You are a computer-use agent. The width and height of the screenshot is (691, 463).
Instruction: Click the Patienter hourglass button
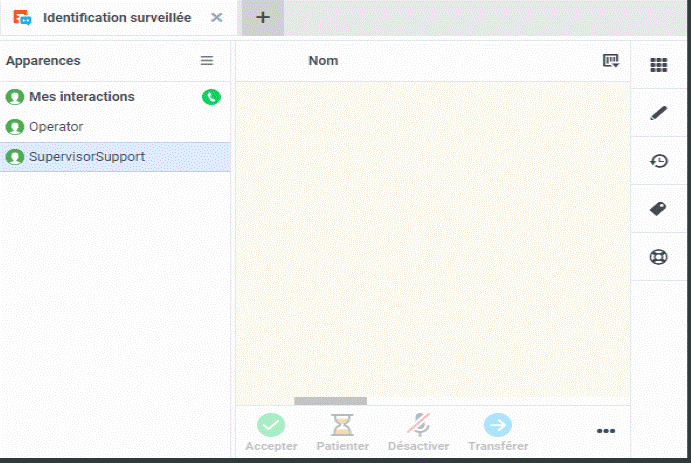(x=342, y=425)
